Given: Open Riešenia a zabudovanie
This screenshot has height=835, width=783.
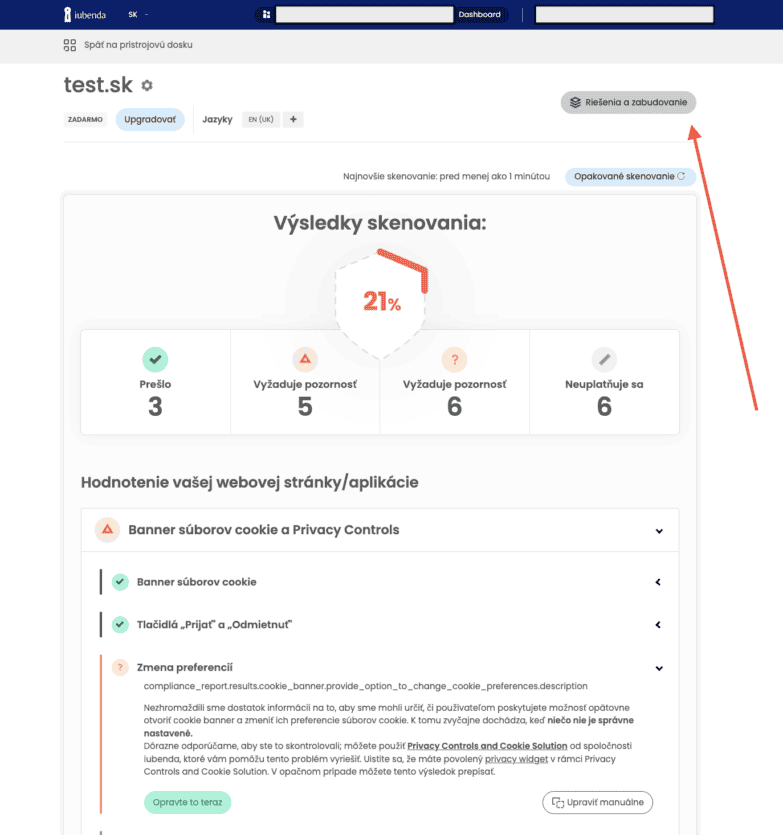Looking at the screenshot, I should click(x=628, y=102).
